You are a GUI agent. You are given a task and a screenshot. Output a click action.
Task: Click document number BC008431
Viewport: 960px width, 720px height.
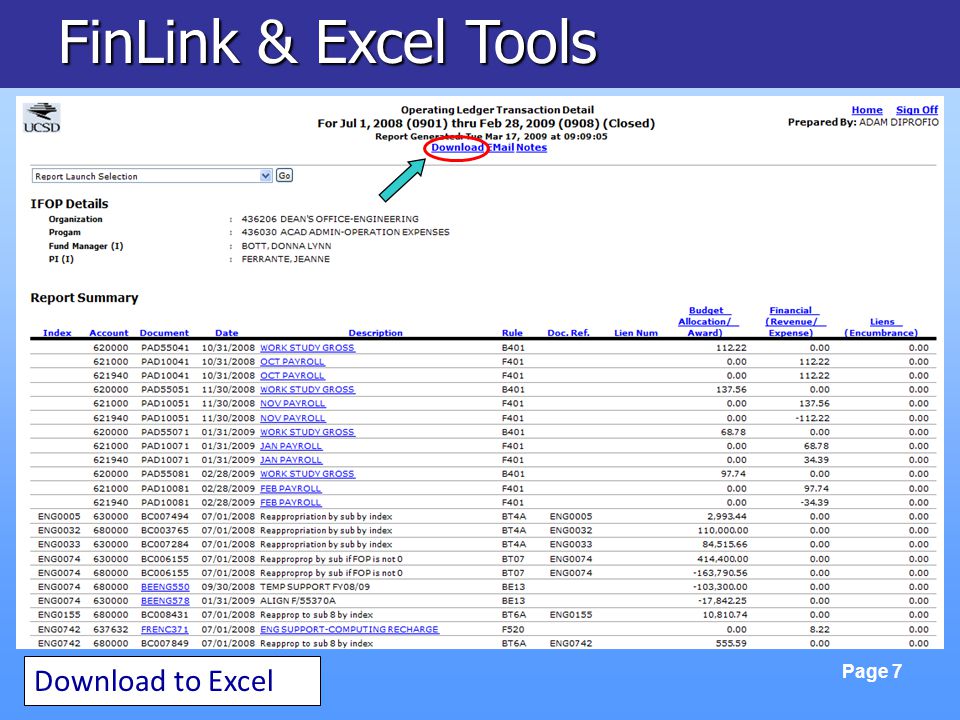point(165,615)
